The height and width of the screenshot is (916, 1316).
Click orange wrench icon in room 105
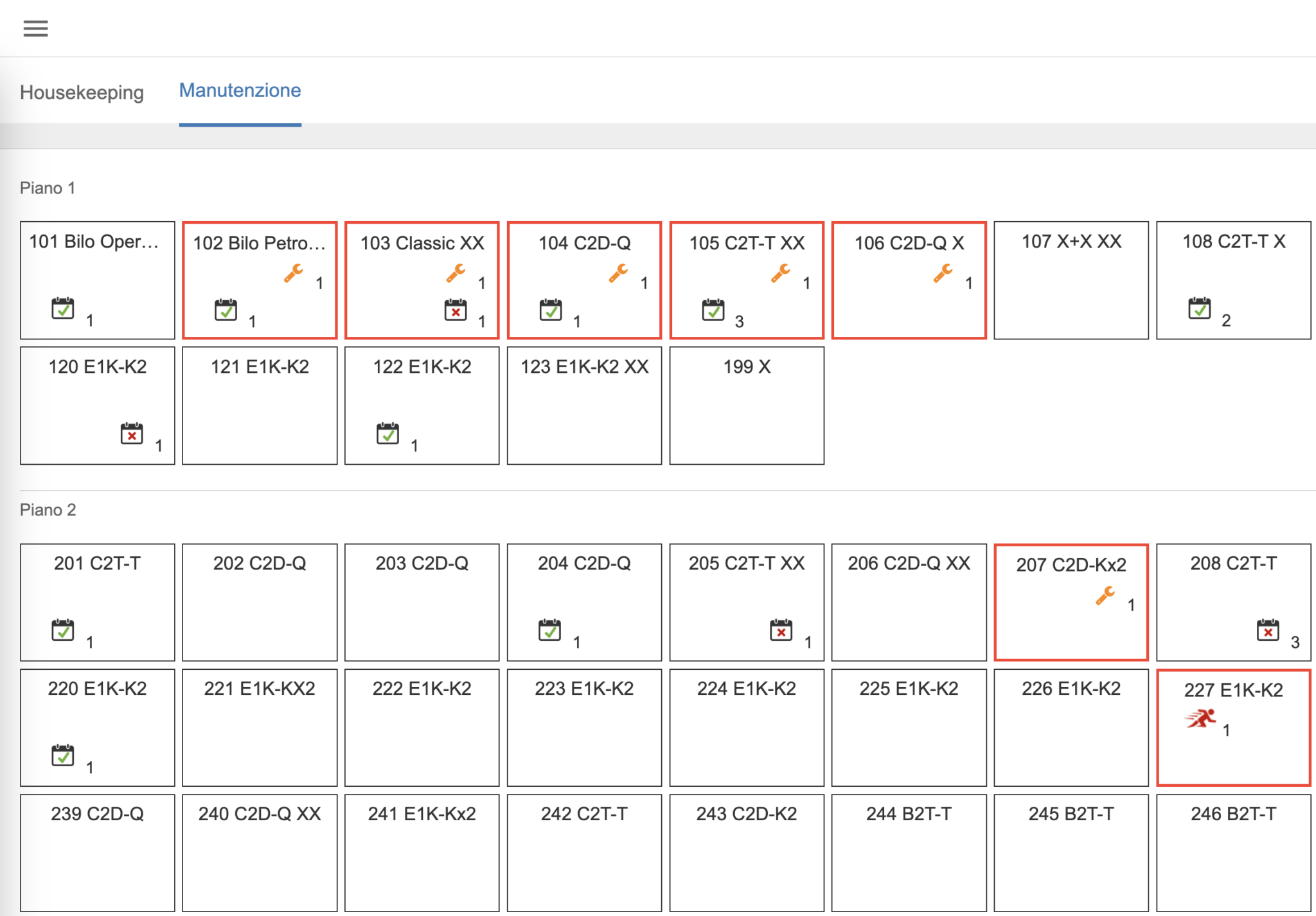(x=781, y=273)
